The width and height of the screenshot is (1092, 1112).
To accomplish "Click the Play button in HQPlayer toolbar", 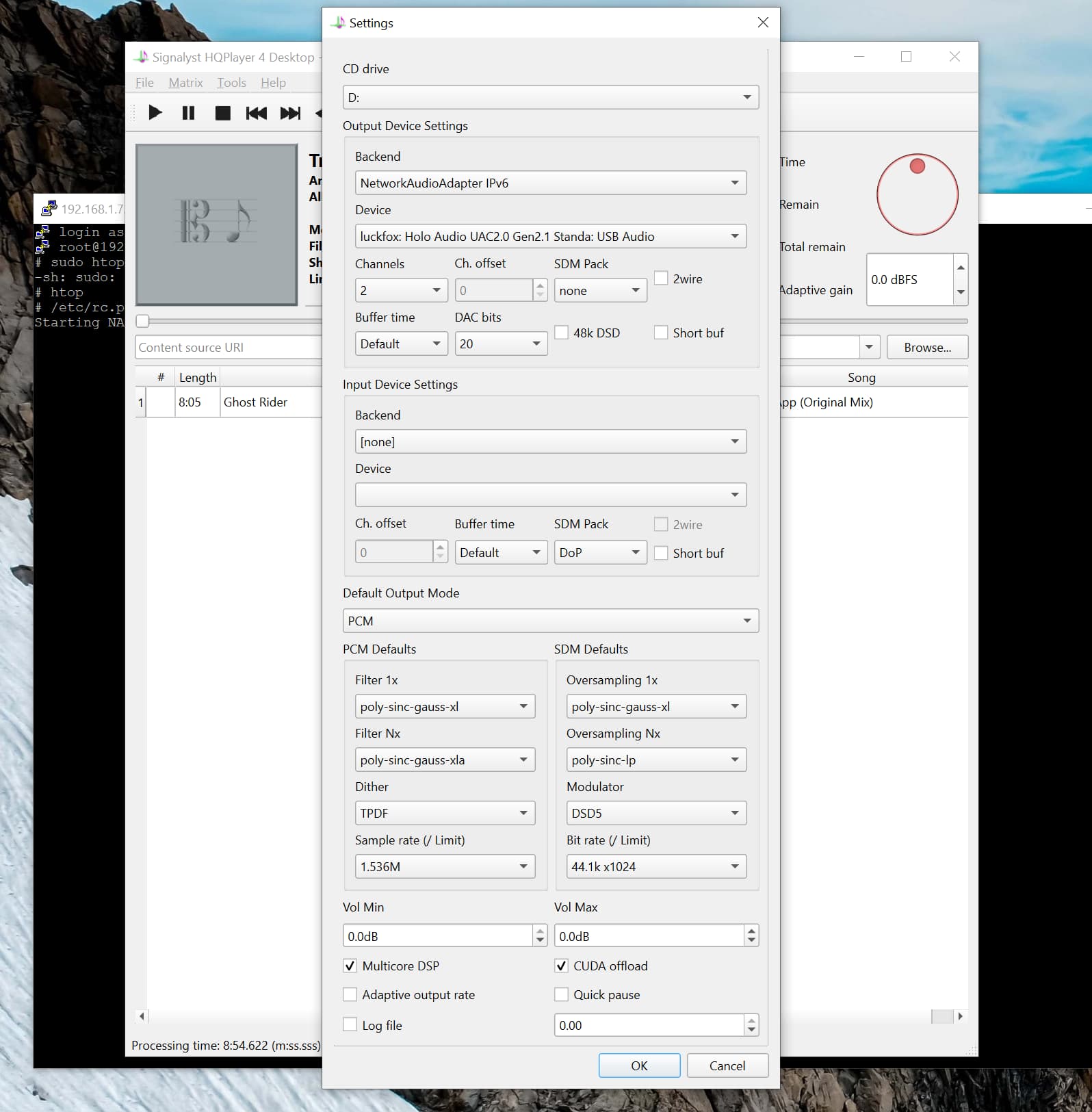I will click(x=155, y=112).
